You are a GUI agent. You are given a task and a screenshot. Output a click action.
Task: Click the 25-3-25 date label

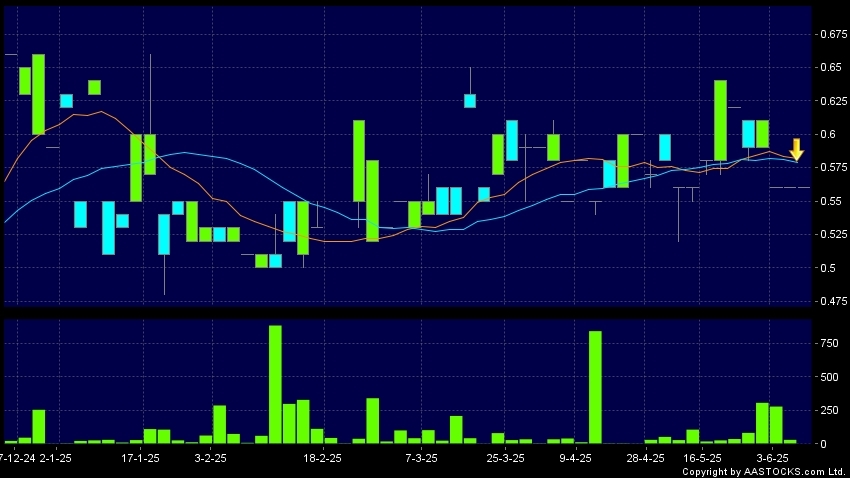[505, 458]
